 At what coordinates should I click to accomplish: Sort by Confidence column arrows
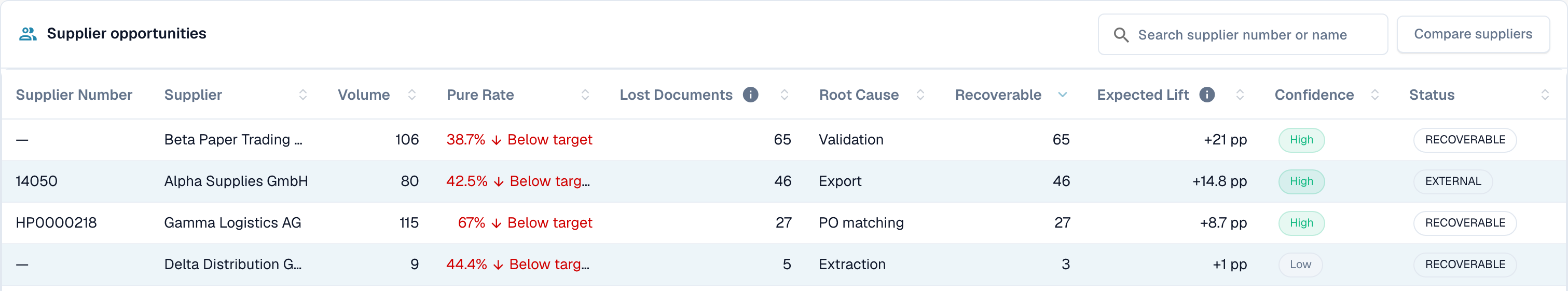[1374, 95]
